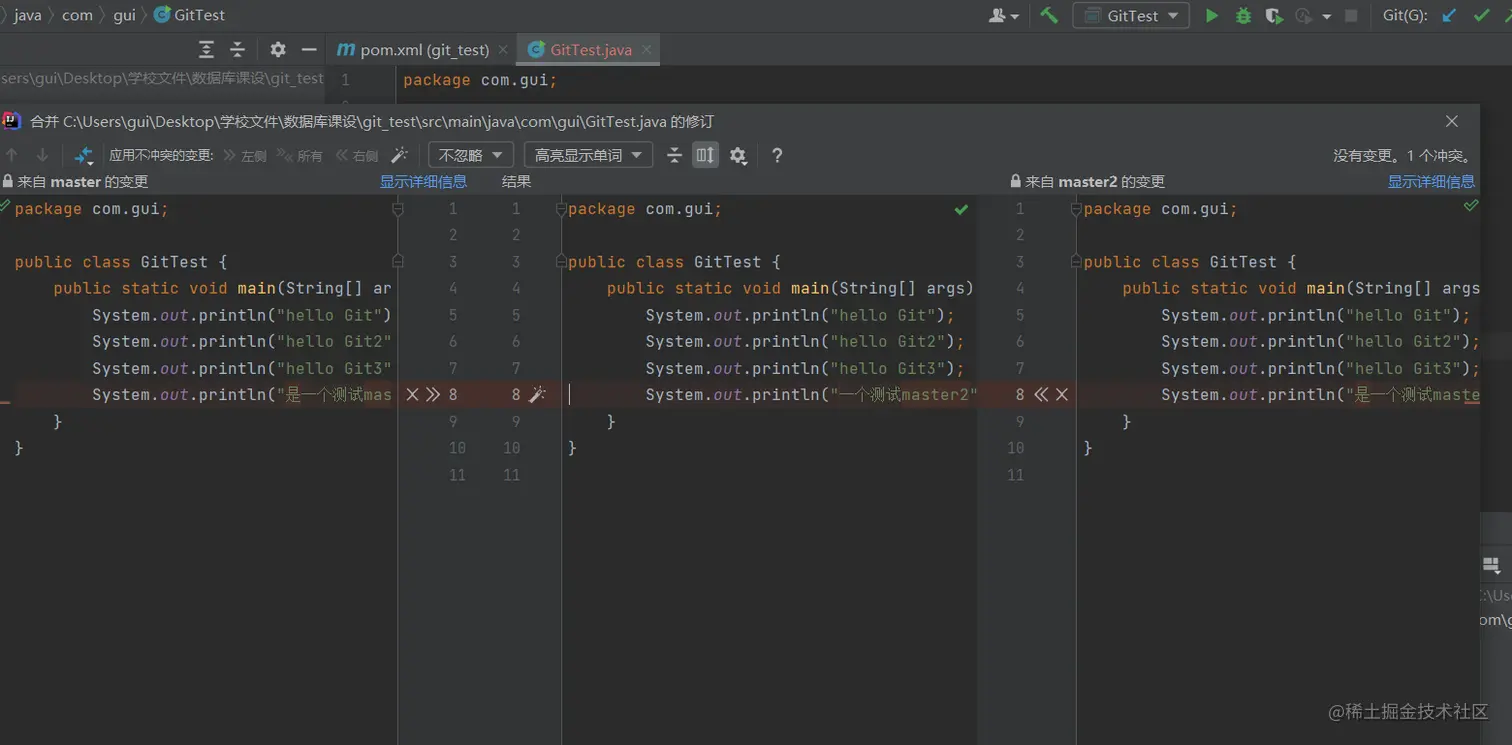Click lock icon beside 来自 master 的变更
Viewport: 1512px width, 745px height.
(x=8, y=182)
